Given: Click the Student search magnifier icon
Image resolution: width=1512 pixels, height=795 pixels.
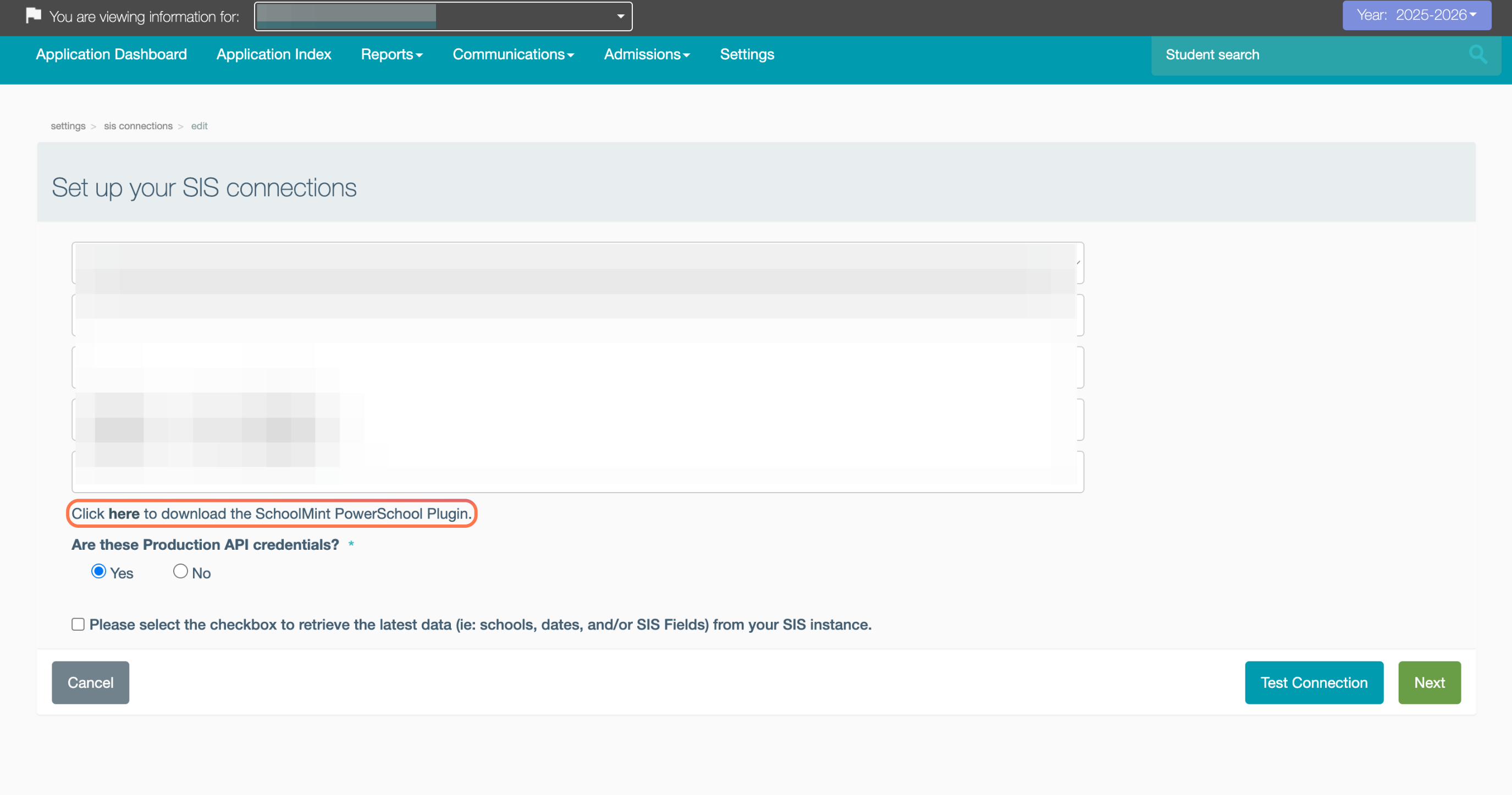Looking at the screenshot, I should pos(1477,54).
